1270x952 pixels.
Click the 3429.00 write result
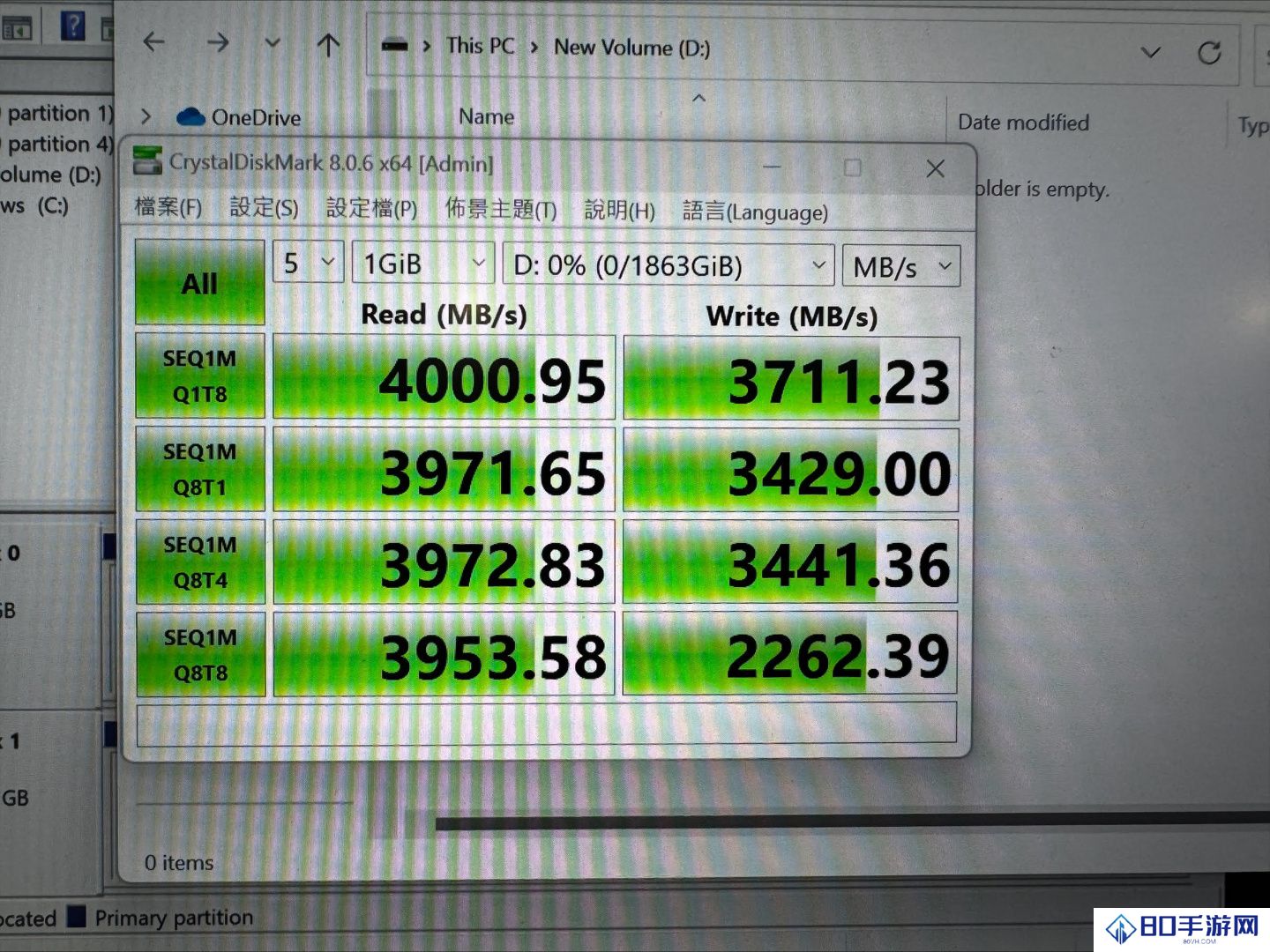[x=791, y=472]
